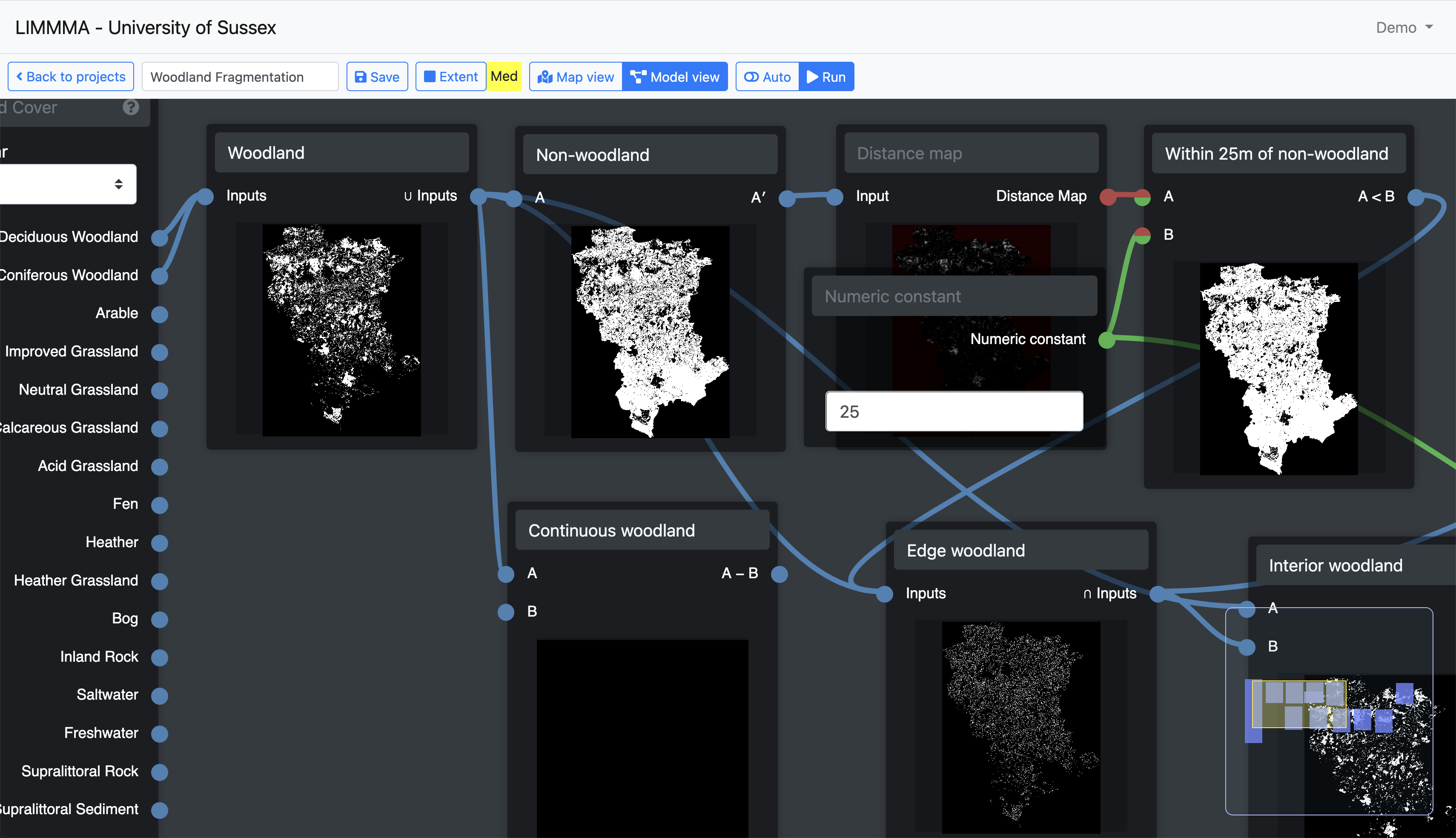Image resolution: width=1456 pixels, height=838 pixels.
Task: Click the Save button
Action: [x=377, y=77]
